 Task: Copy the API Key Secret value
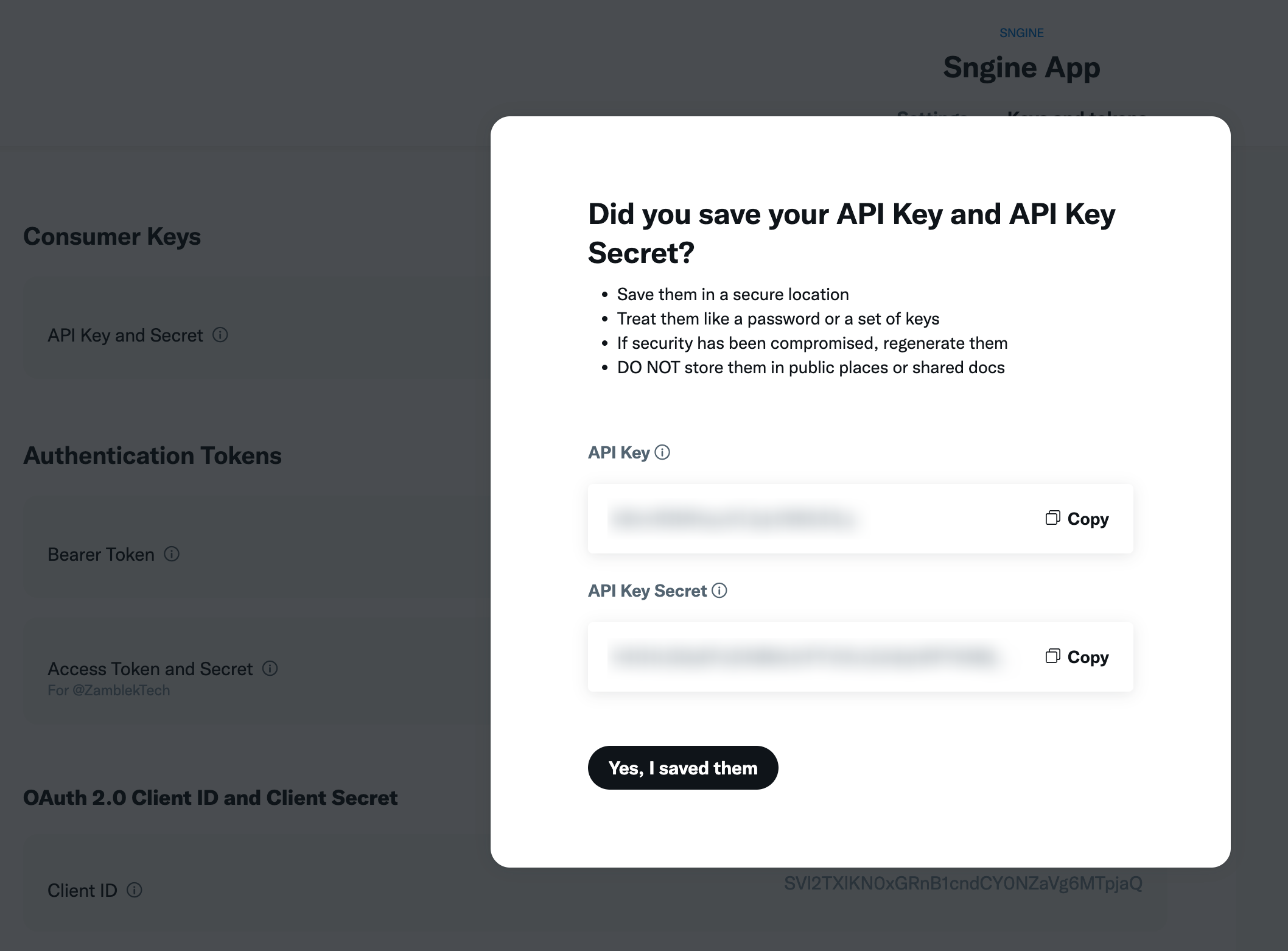click(x=1077, y=657)
